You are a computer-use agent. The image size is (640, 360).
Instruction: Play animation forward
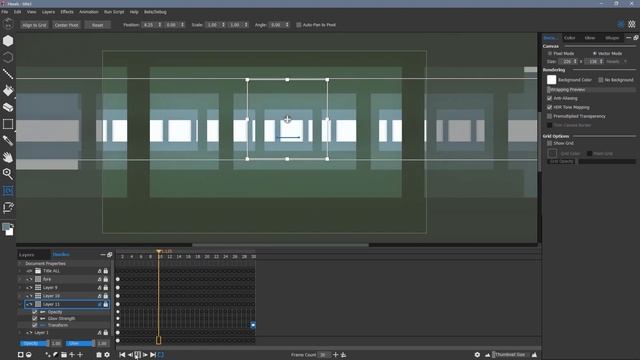point(145,355)
